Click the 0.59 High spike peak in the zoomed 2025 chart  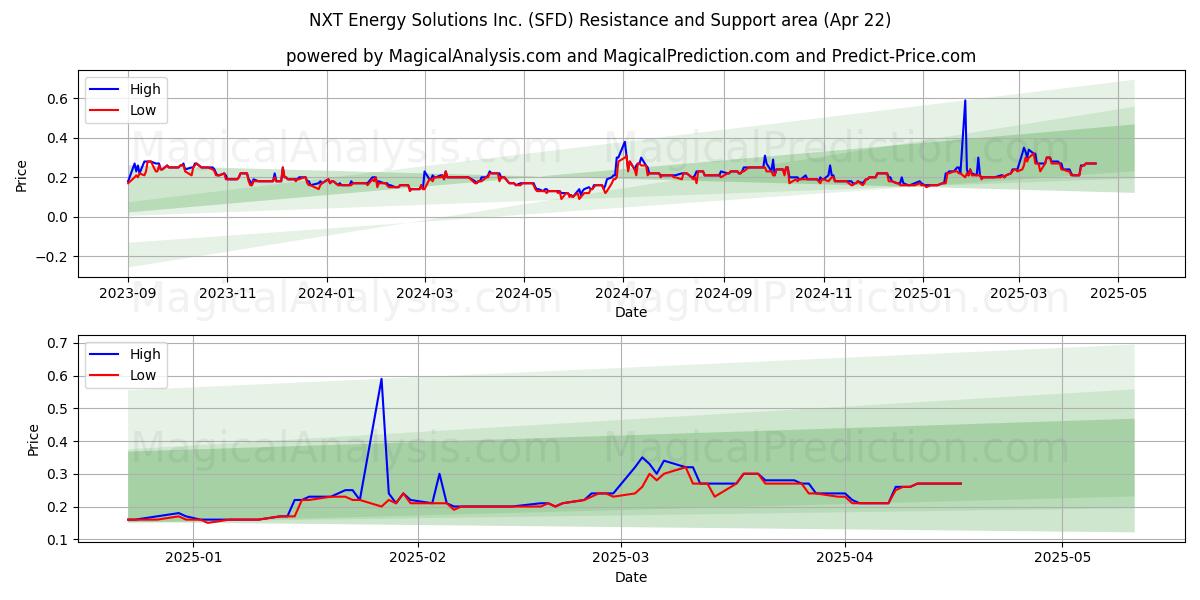pos(381,379)
